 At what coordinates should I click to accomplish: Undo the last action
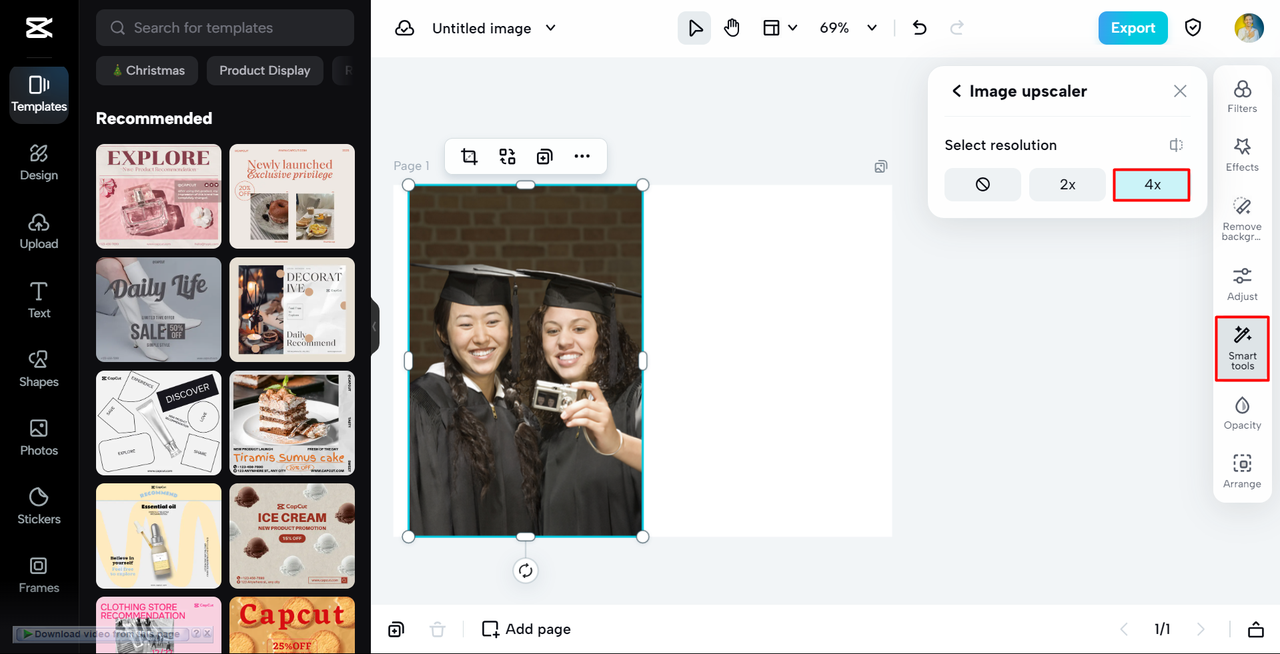tap(920, 28)
